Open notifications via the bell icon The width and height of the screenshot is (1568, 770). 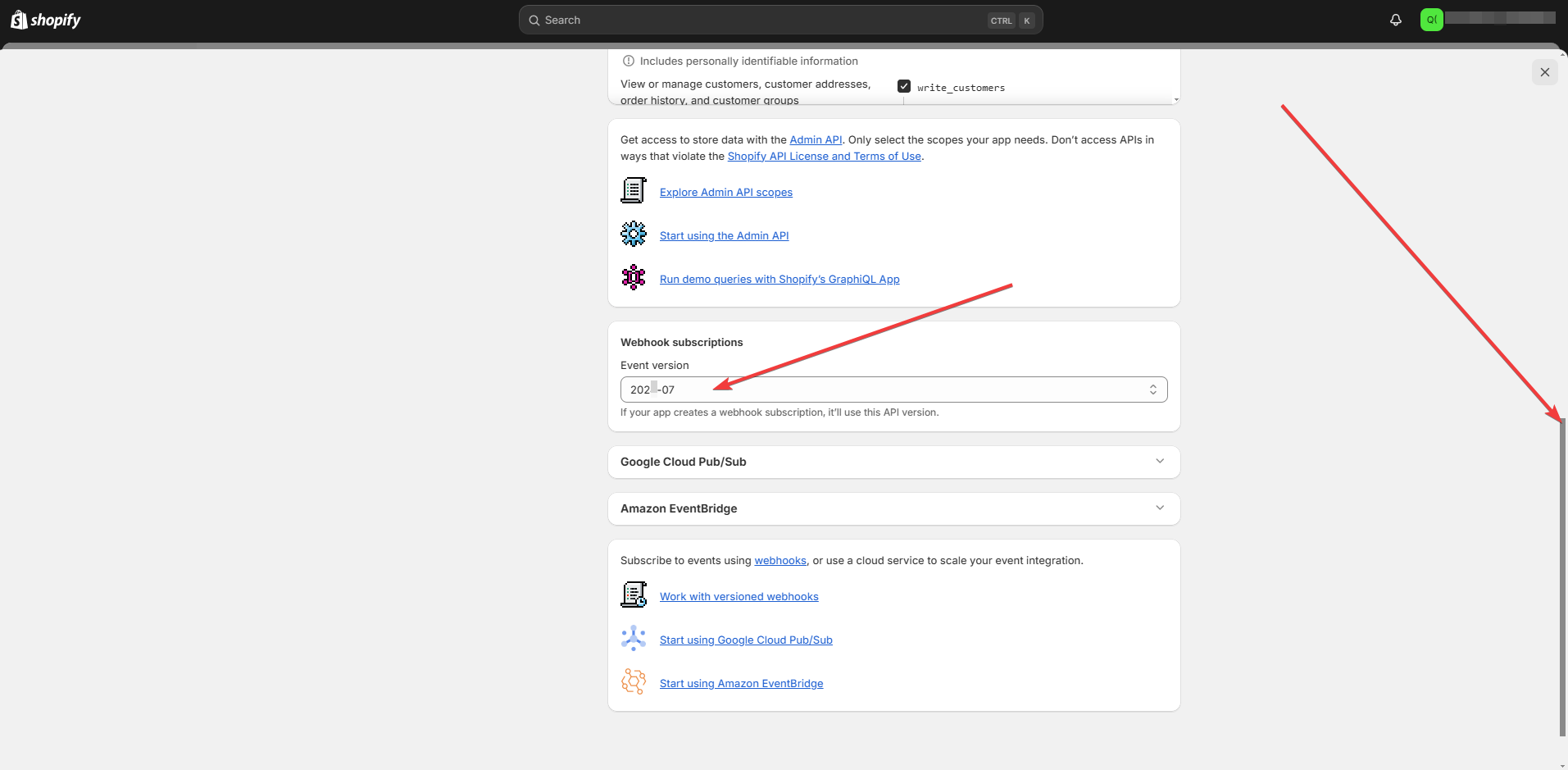click(1396, 20)
